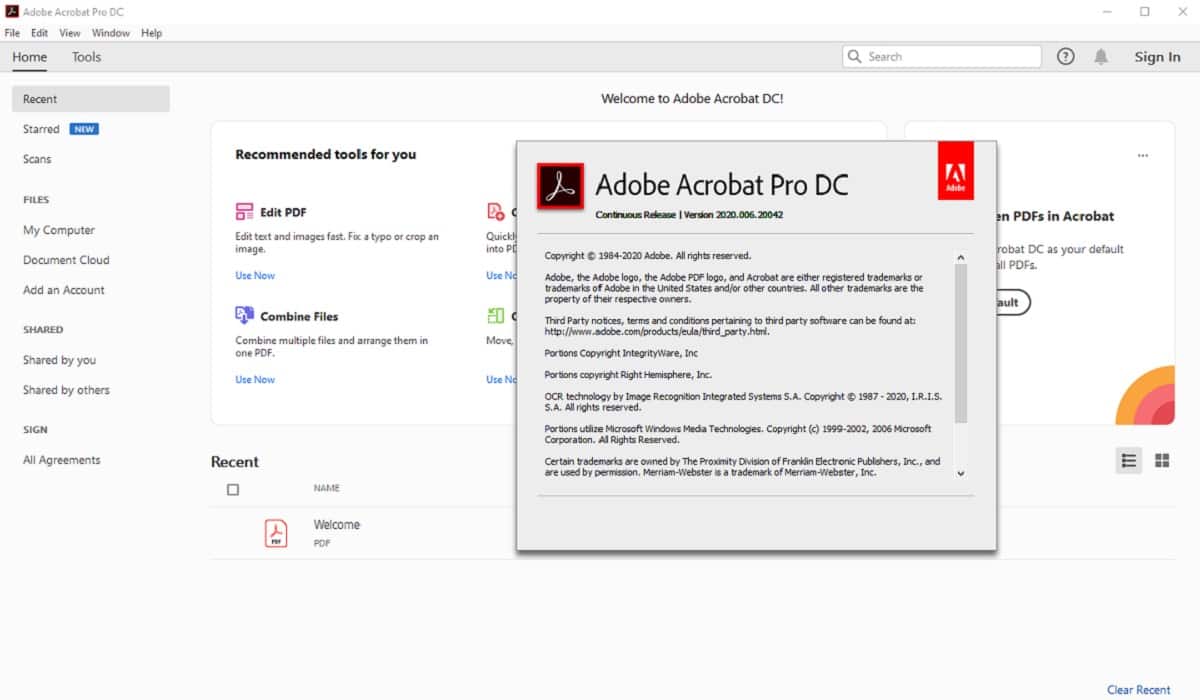This screenshot has width=1200, height=700.
Task: Open Starred in the sidebar
Action: pos(41,129)
